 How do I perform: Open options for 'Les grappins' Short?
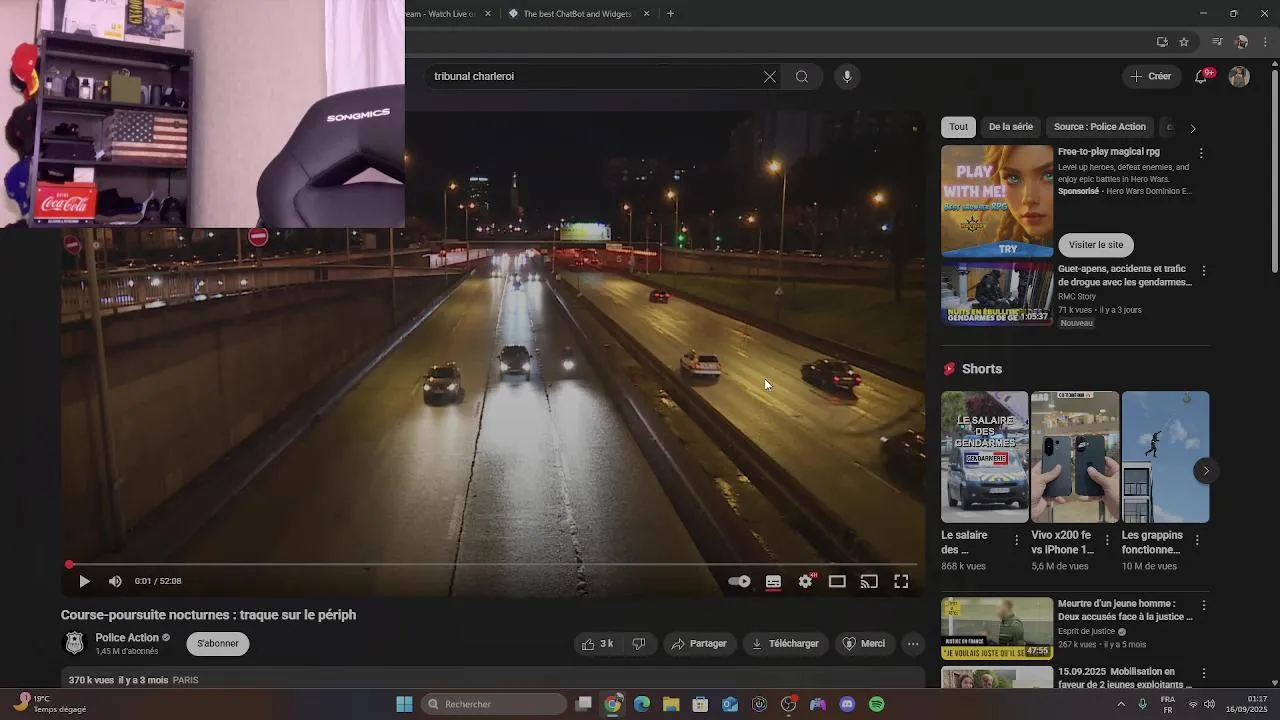pos(1197,540)
